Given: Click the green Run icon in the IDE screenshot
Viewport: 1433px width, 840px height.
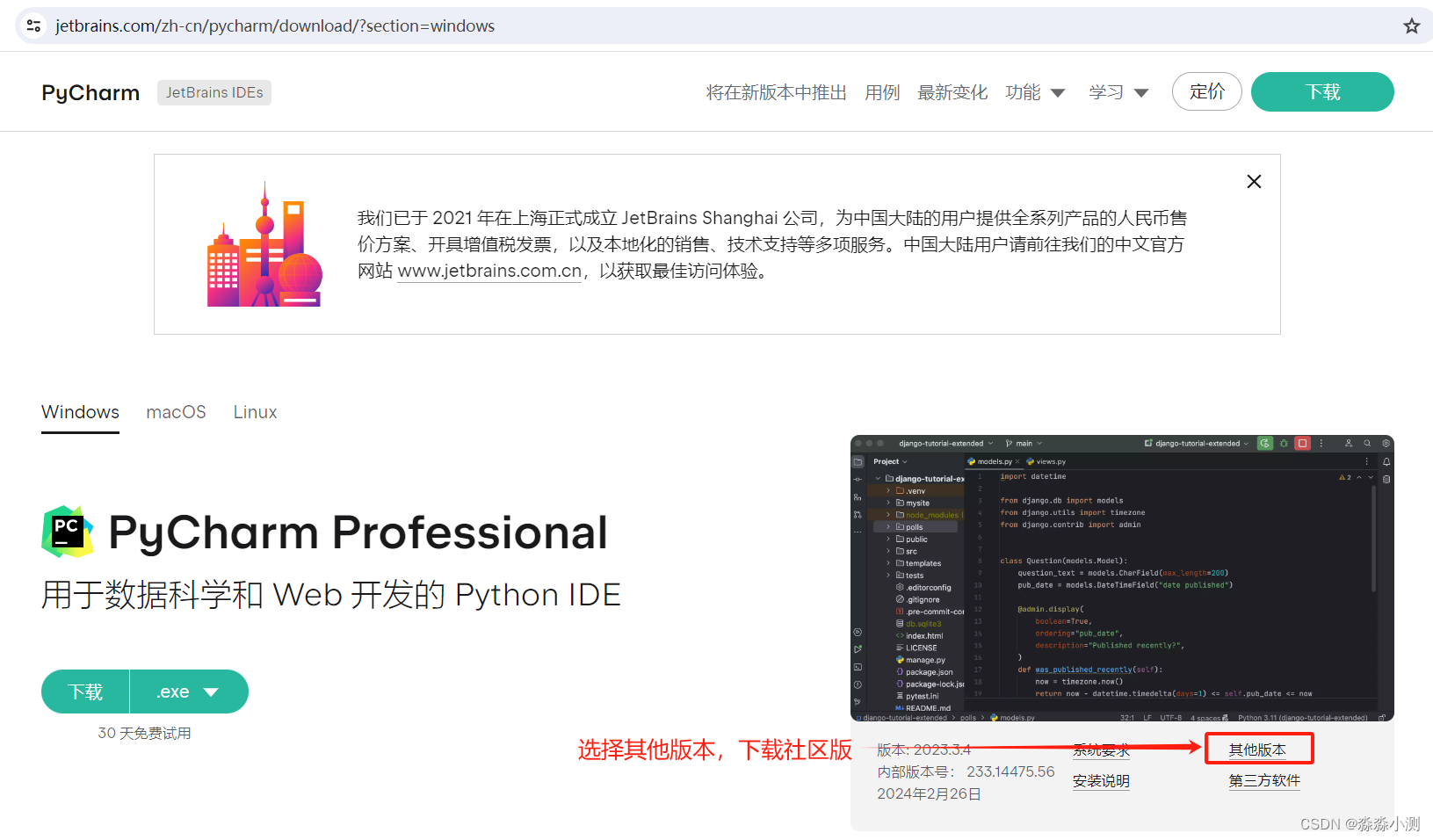Looking at the screenshot, I should coord(1265,444).
